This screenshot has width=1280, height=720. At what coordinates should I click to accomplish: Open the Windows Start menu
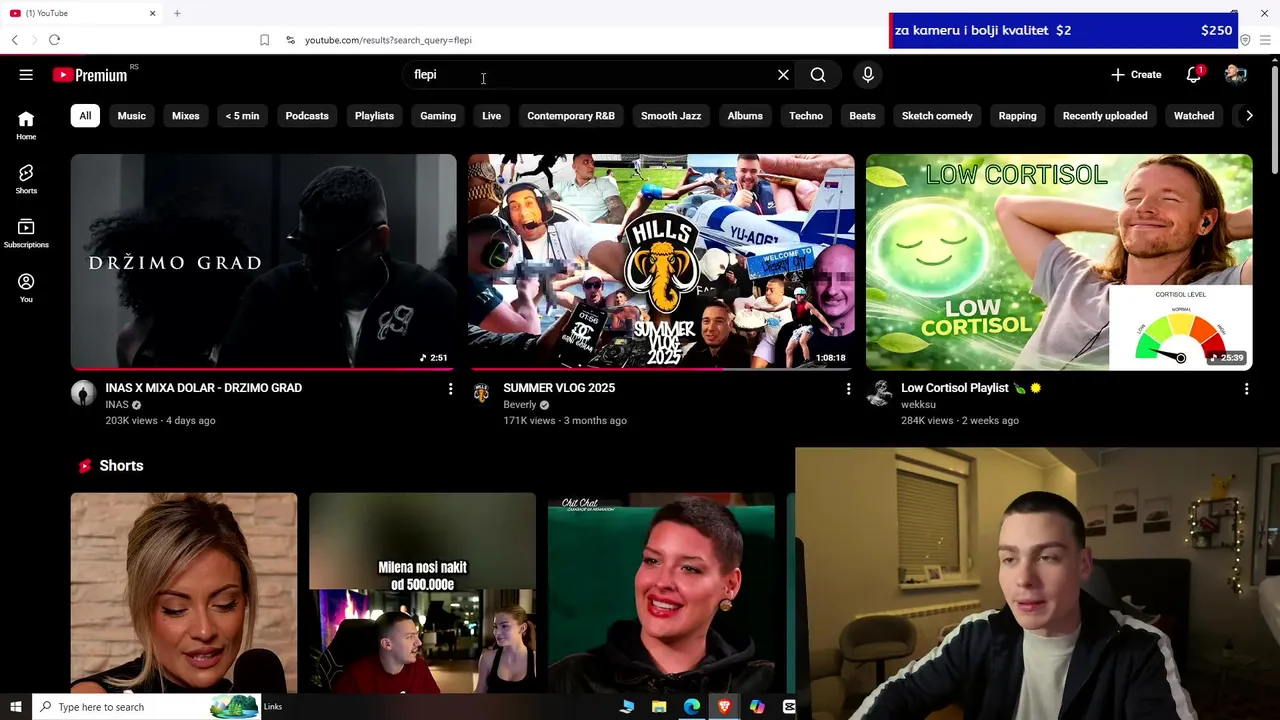coord(16,707)
